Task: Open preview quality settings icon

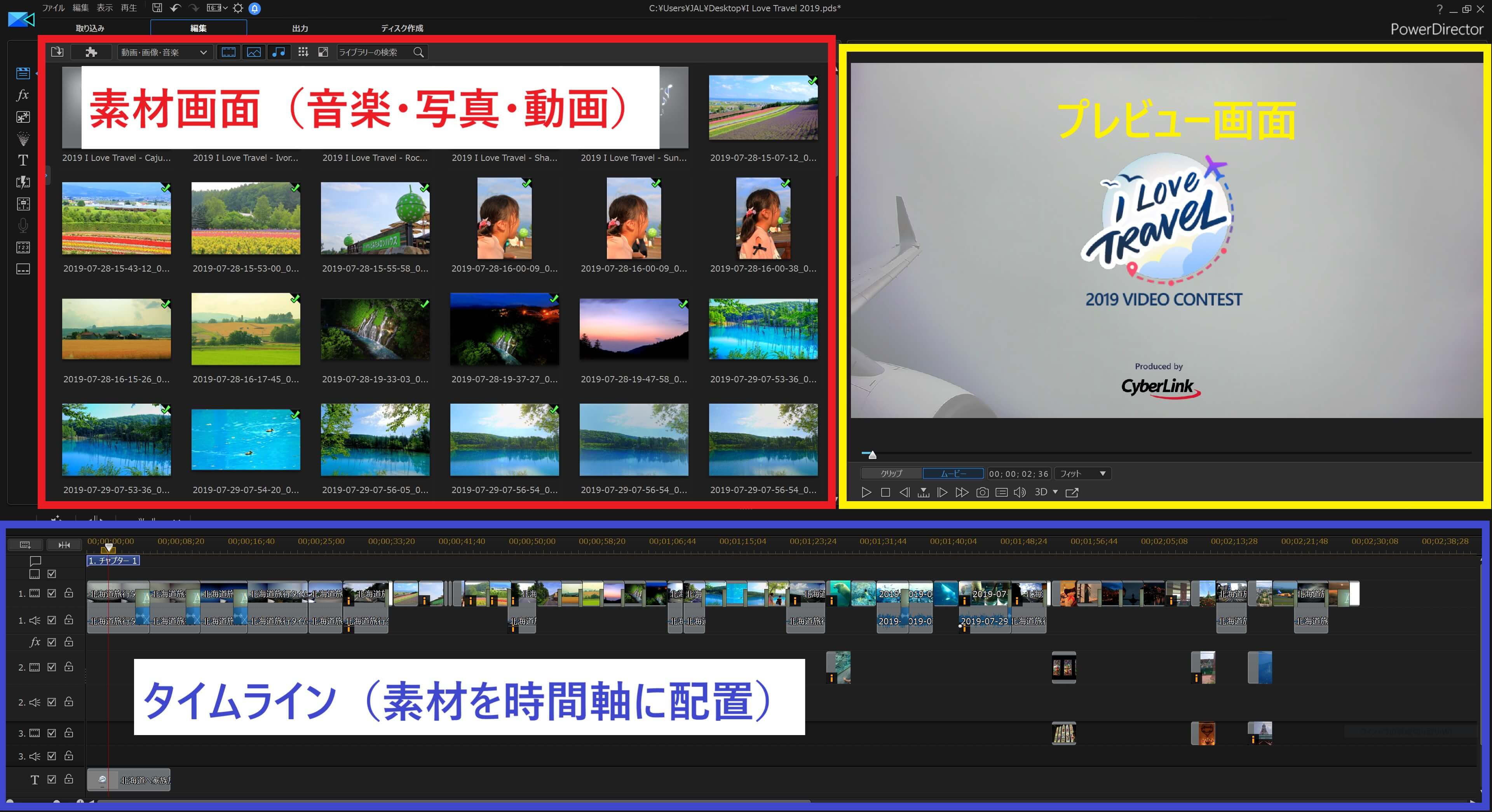Action: pos(1001,492)
